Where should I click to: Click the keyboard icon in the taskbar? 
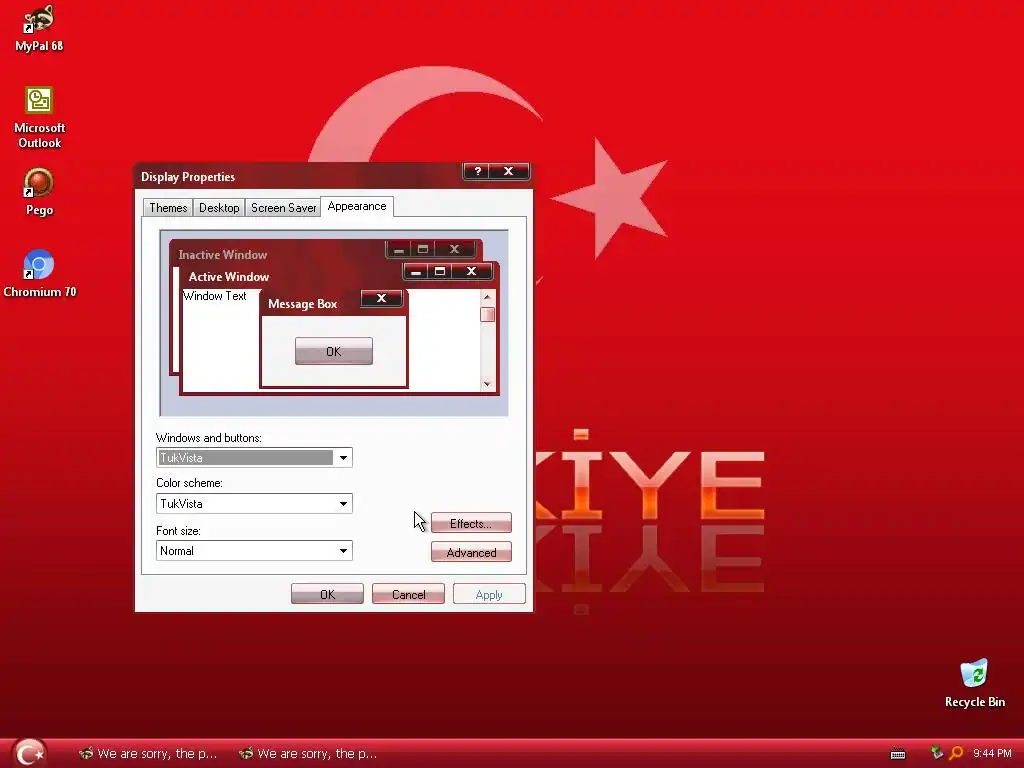(898, 754)
